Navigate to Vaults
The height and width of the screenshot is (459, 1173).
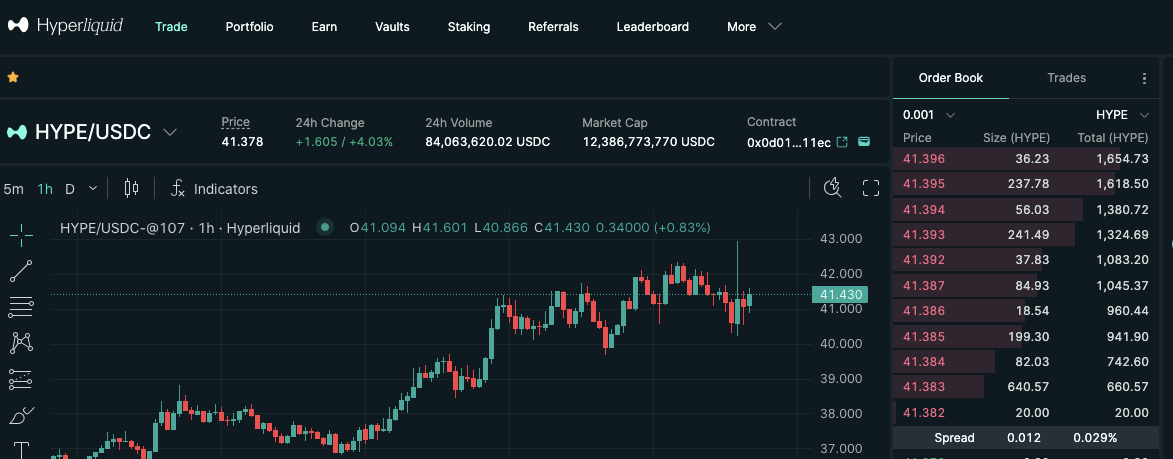pyautogui.click(x=392, y=26)
